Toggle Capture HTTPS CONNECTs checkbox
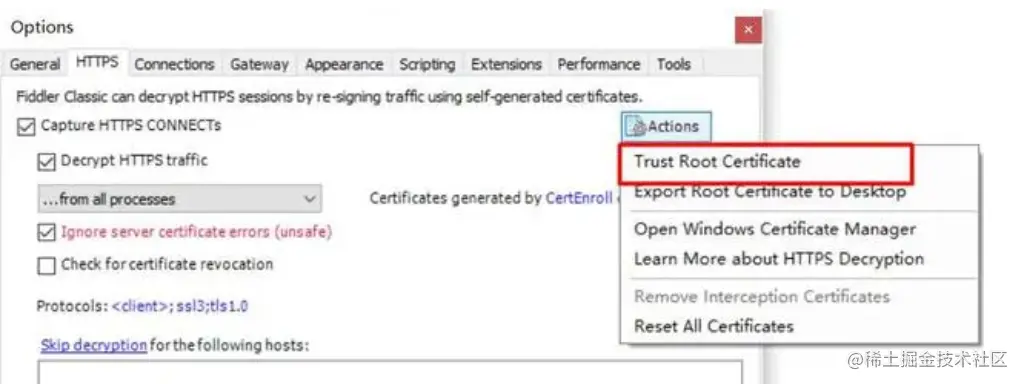The image size is (1022, 384). point(26,126)
